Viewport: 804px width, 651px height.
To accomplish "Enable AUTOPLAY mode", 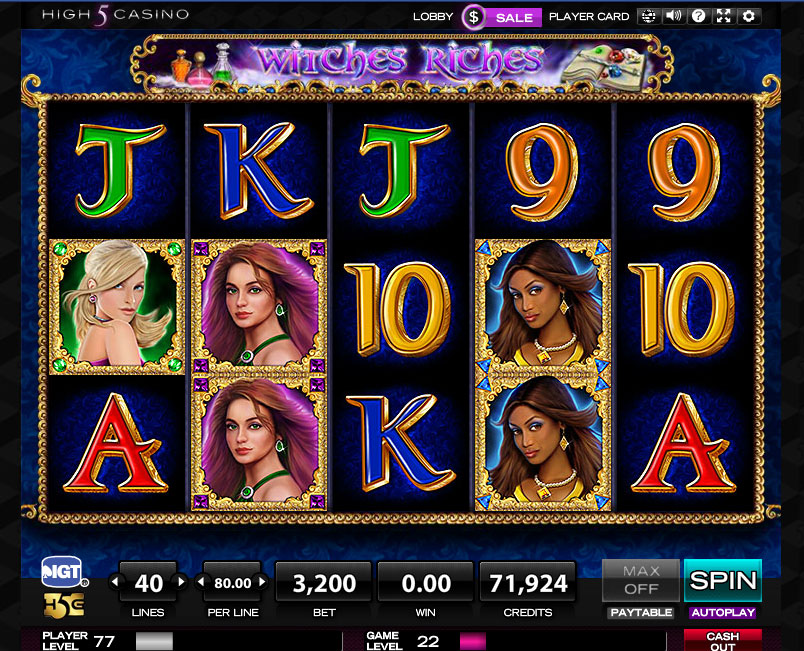I will click(x=723, y=613).
